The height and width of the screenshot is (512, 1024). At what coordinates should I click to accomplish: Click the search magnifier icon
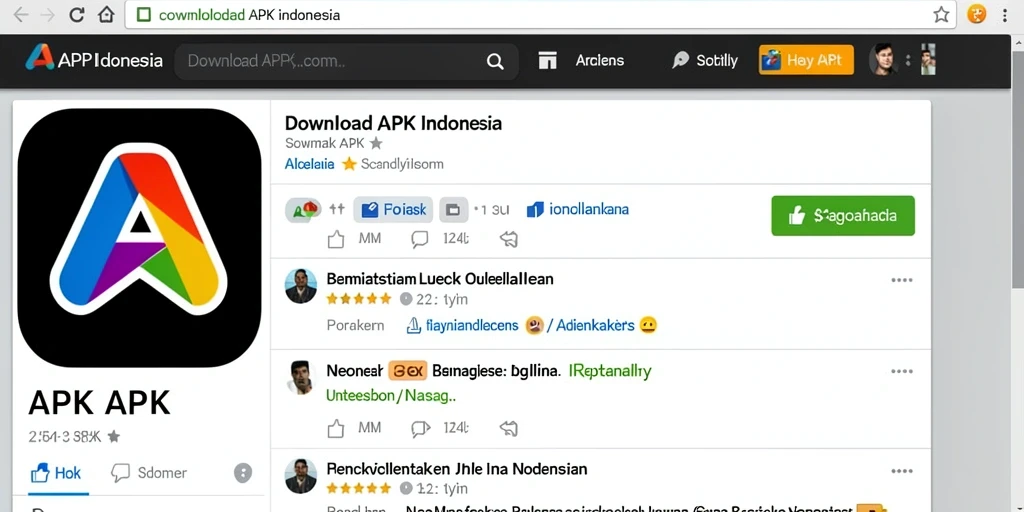click(x=495, y=61)
